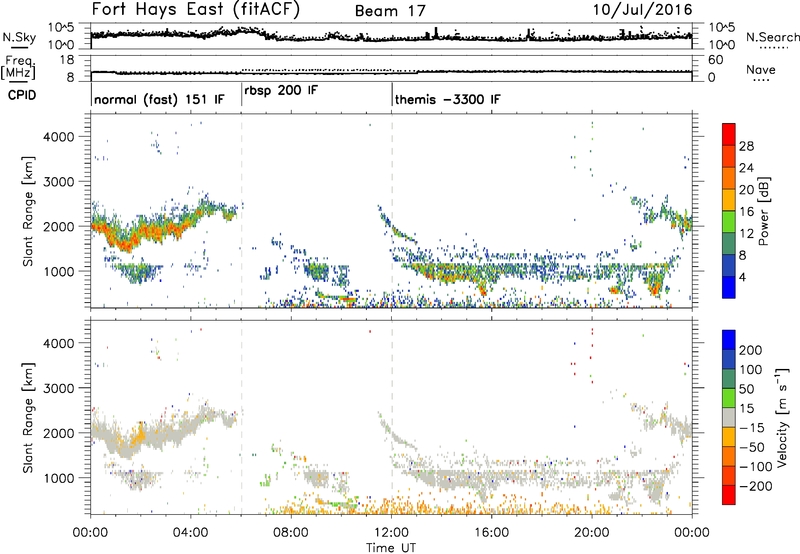
Task: Click the '3000' tick on the velocity panel
Action: (x=59, y=388)
